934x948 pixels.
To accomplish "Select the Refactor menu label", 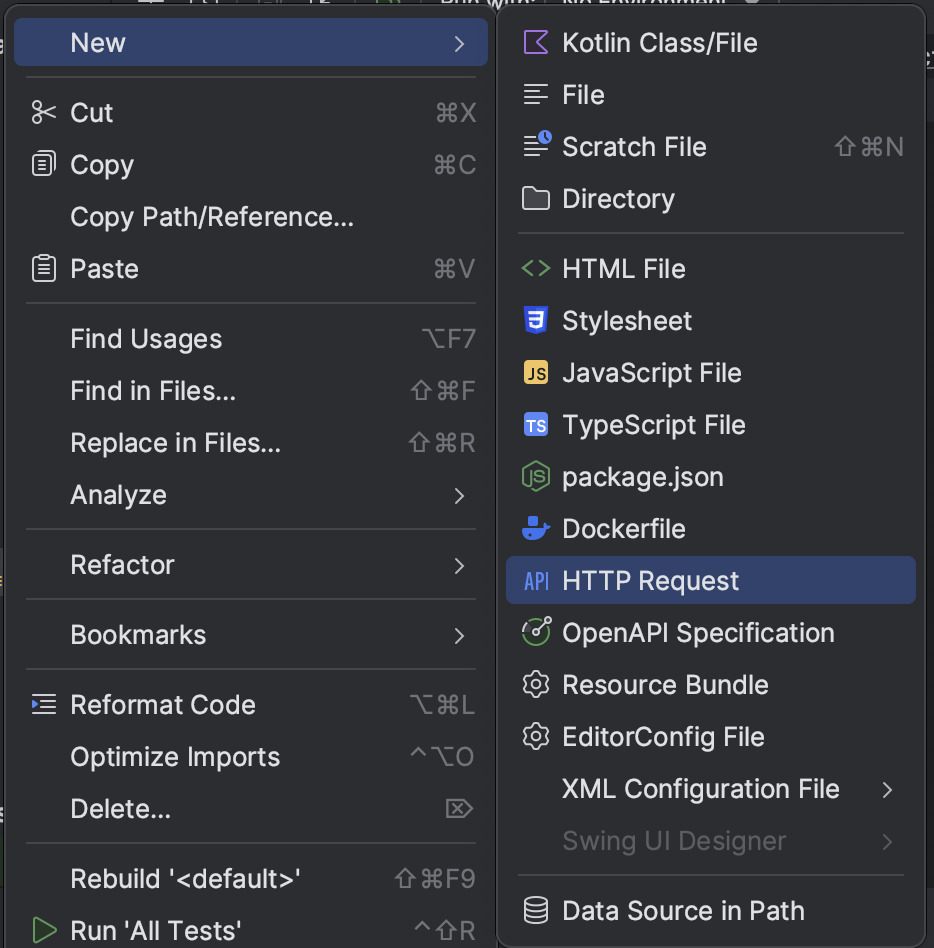I will [123, 565].
